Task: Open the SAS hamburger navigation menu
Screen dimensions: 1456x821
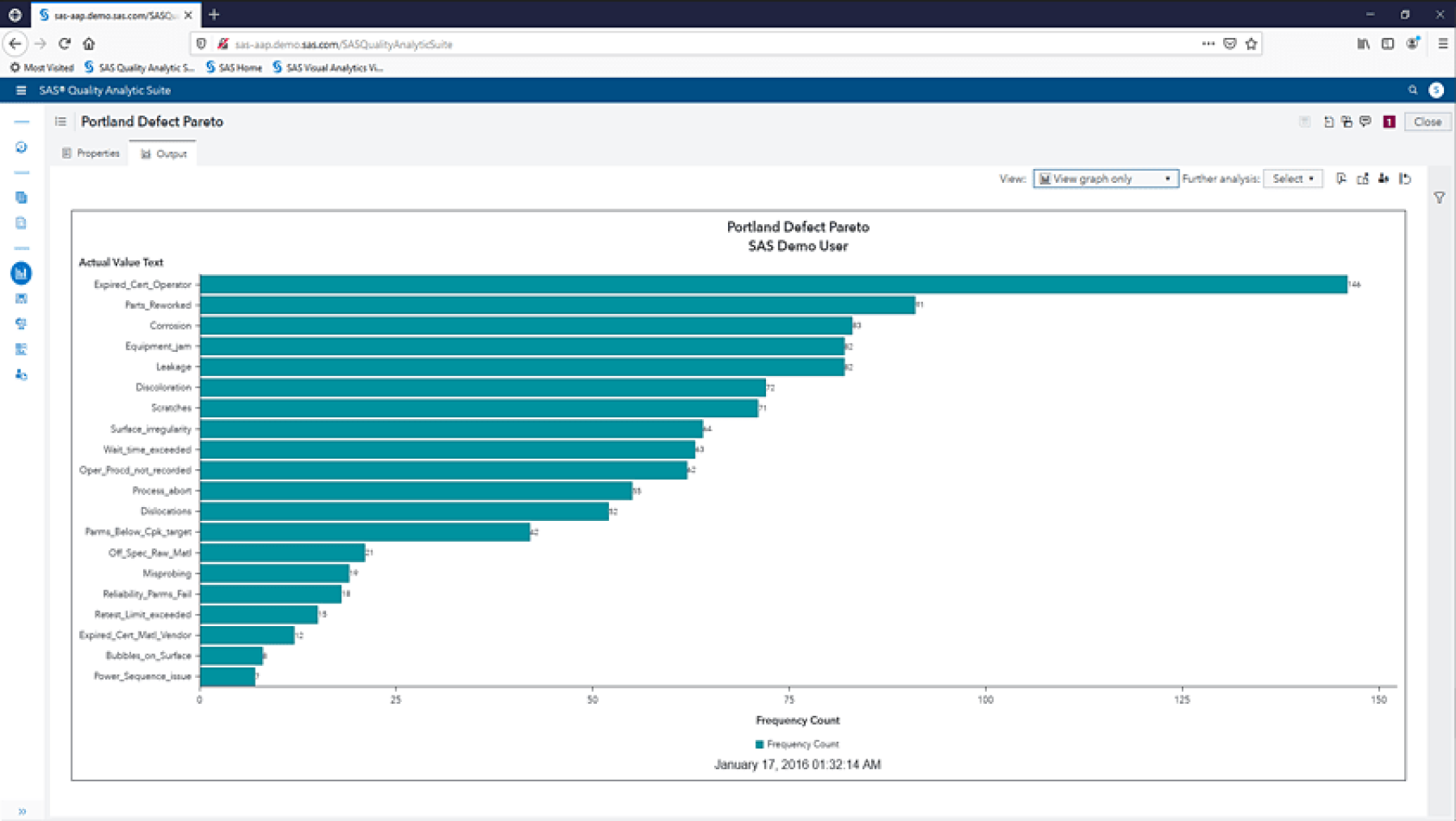Action: [21, 91]
